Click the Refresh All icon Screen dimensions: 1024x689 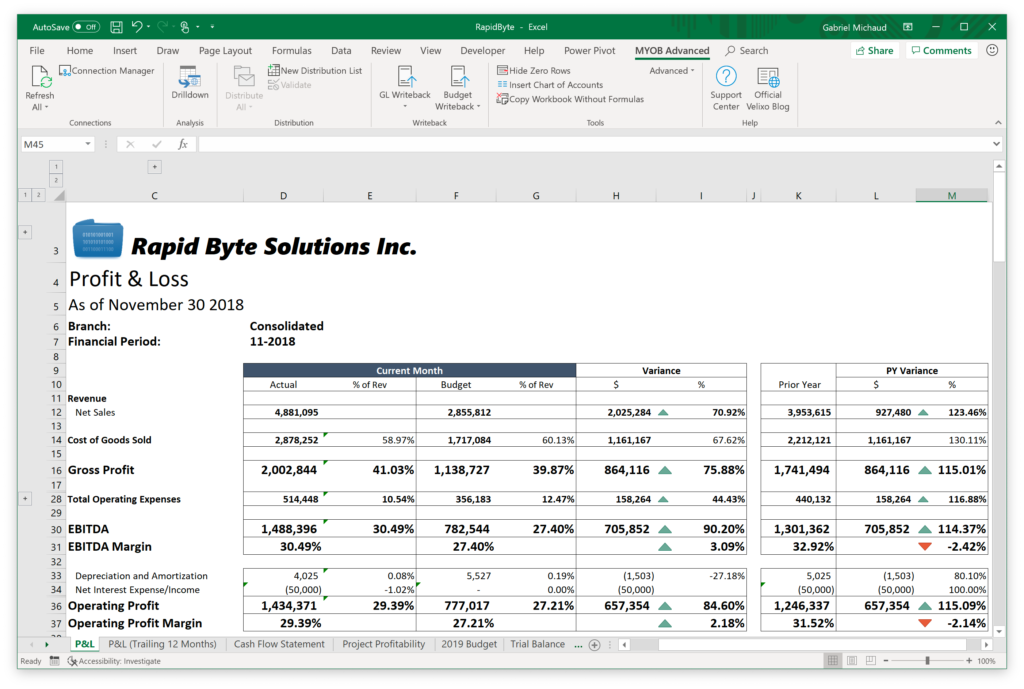point(40,88)
